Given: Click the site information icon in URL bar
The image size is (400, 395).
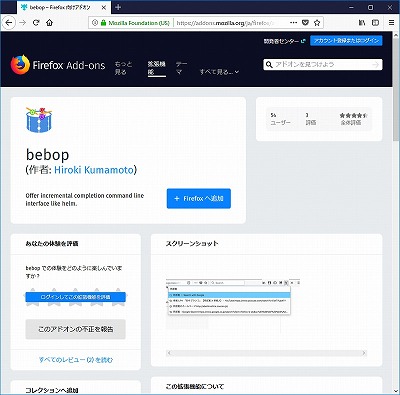Looking at the screenshot, I should pyautogui.click(x=95, y=23).
